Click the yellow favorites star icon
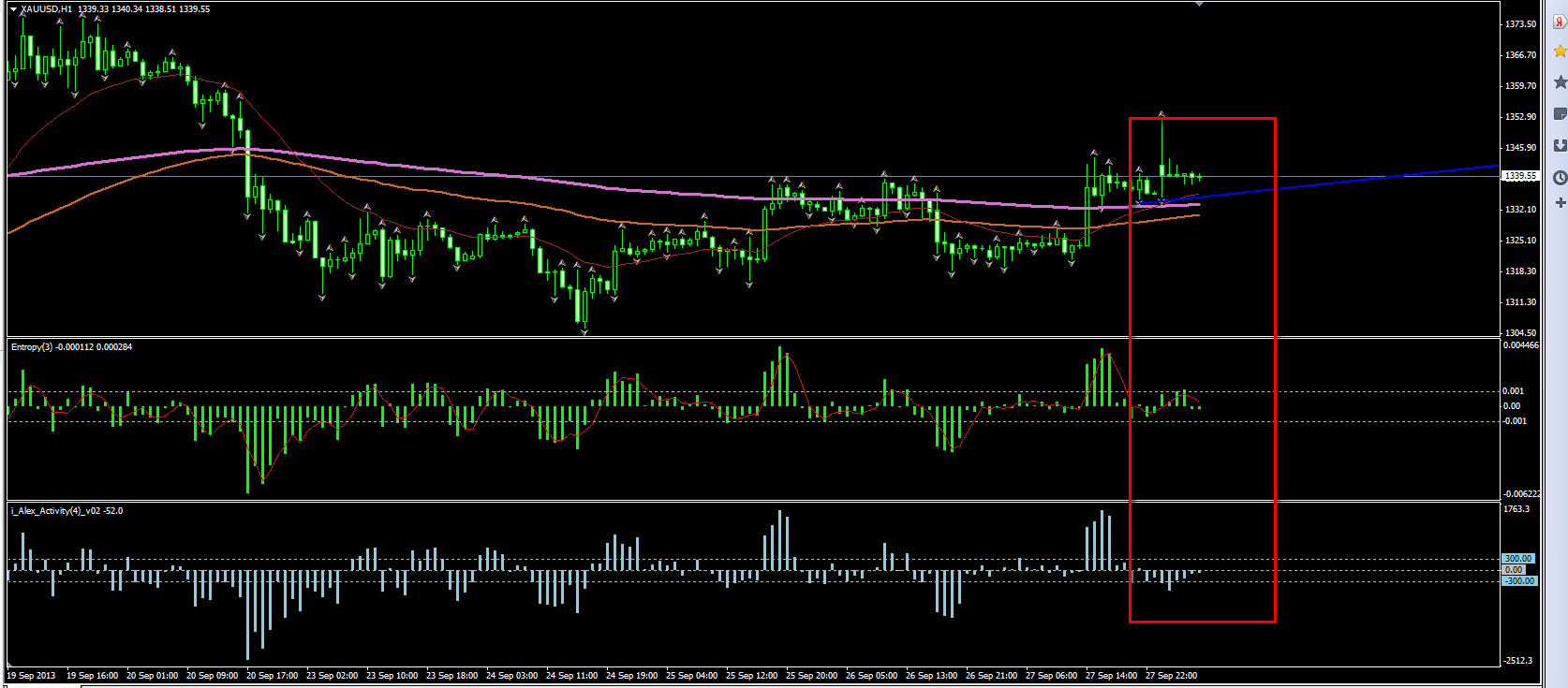 coord(1560,51)
